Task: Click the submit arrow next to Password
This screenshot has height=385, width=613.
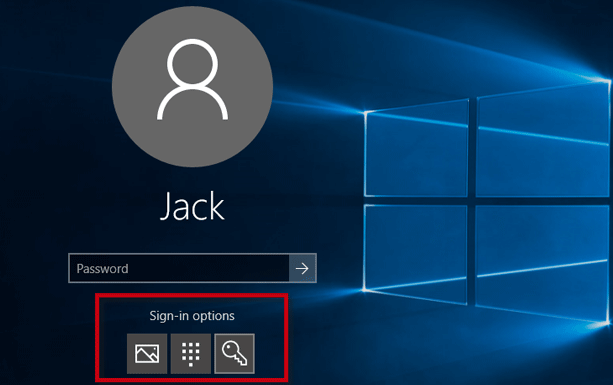Action: pos(302,268)
